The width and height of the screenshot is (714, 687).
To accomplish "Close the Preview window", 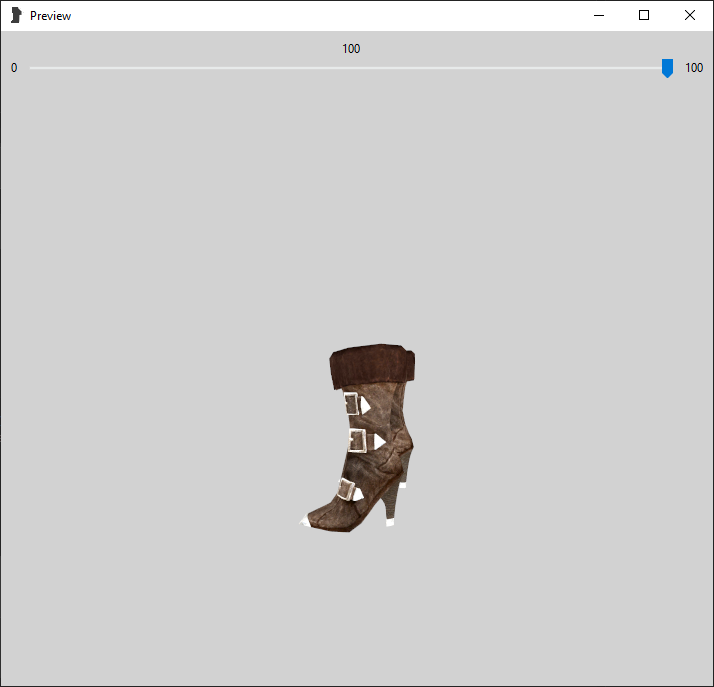I will [689, 15].
